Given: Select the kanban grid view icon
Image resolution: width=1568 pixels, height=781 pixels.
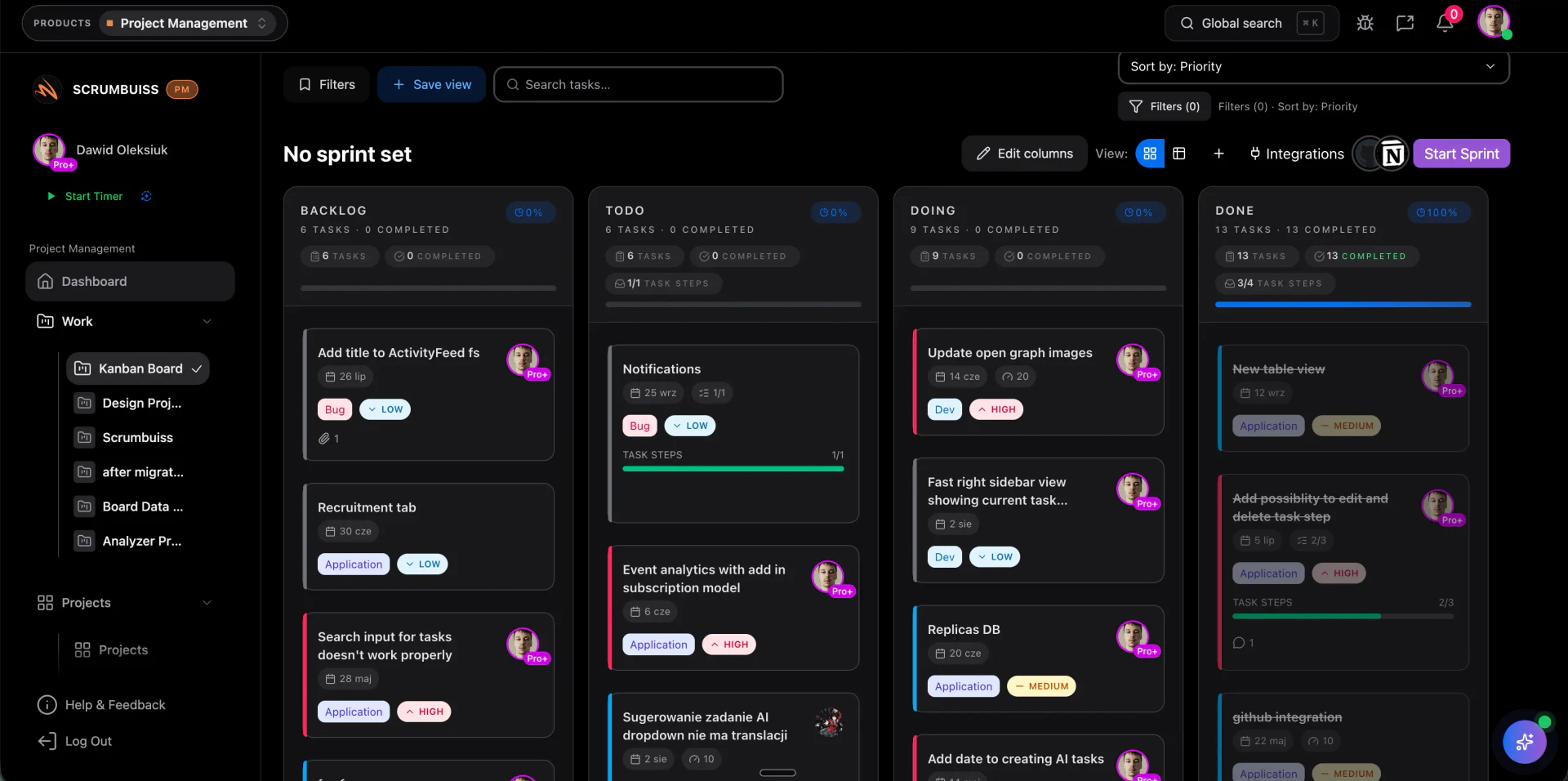Looking at the screenshot, I should pyautogui.click(x=1149, y=154).
